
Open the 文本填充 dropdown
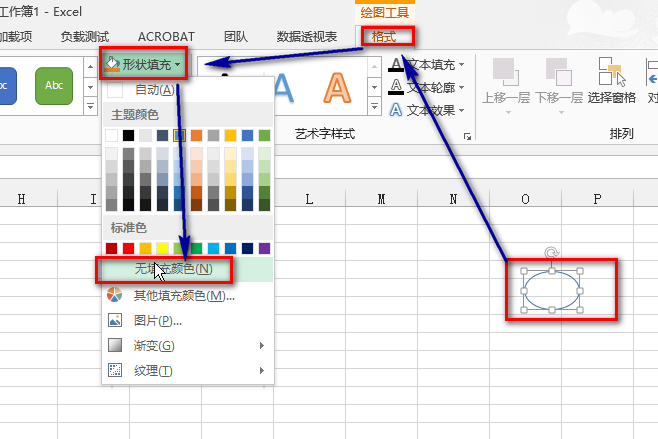426,65
